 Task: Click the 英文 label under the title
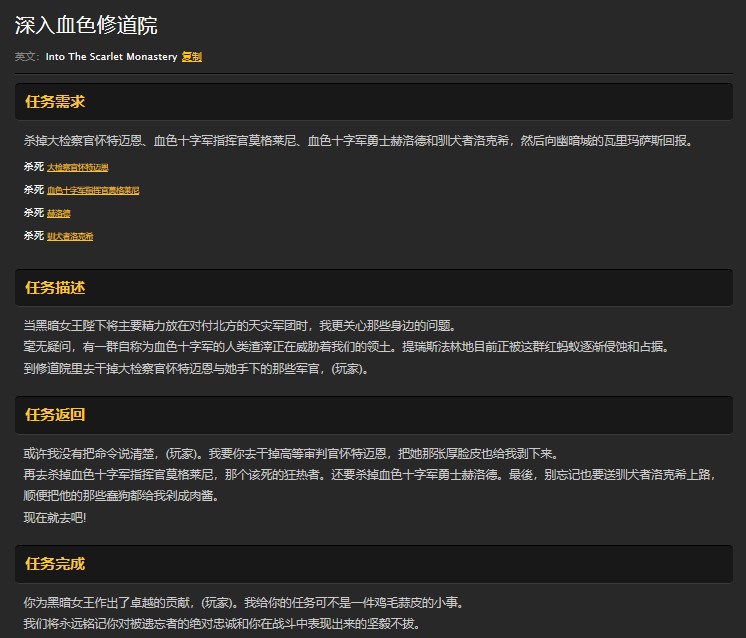point(27,57)
